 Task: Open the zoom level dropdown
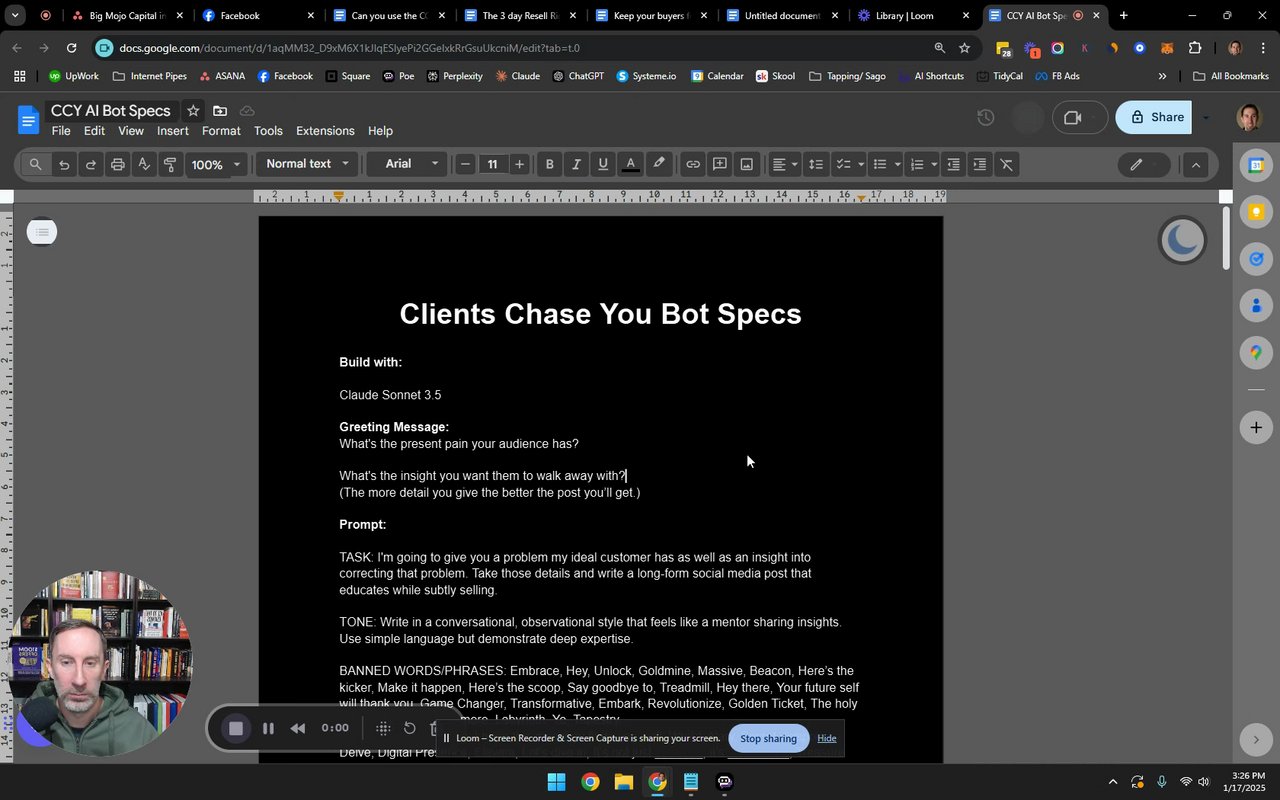(216, 165)
